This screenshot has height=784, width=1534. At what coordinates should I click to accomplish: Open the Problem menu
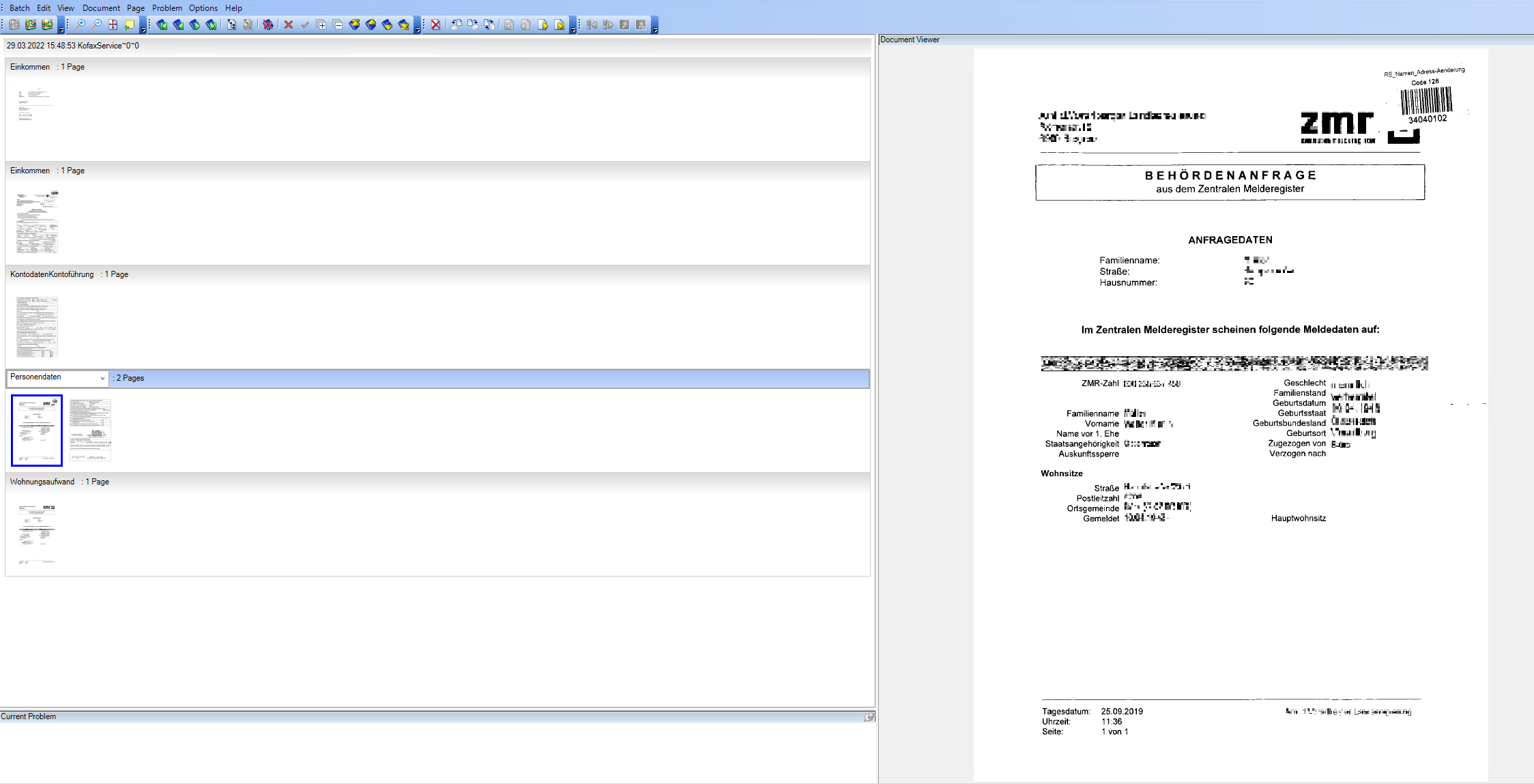coord(167,8)
